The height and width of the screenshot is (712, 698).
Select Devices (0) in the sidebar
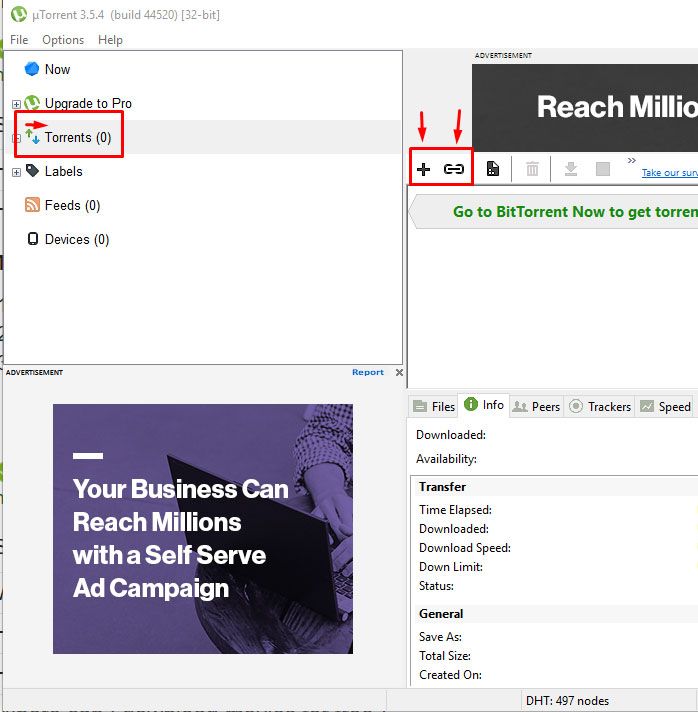[76, 239]
